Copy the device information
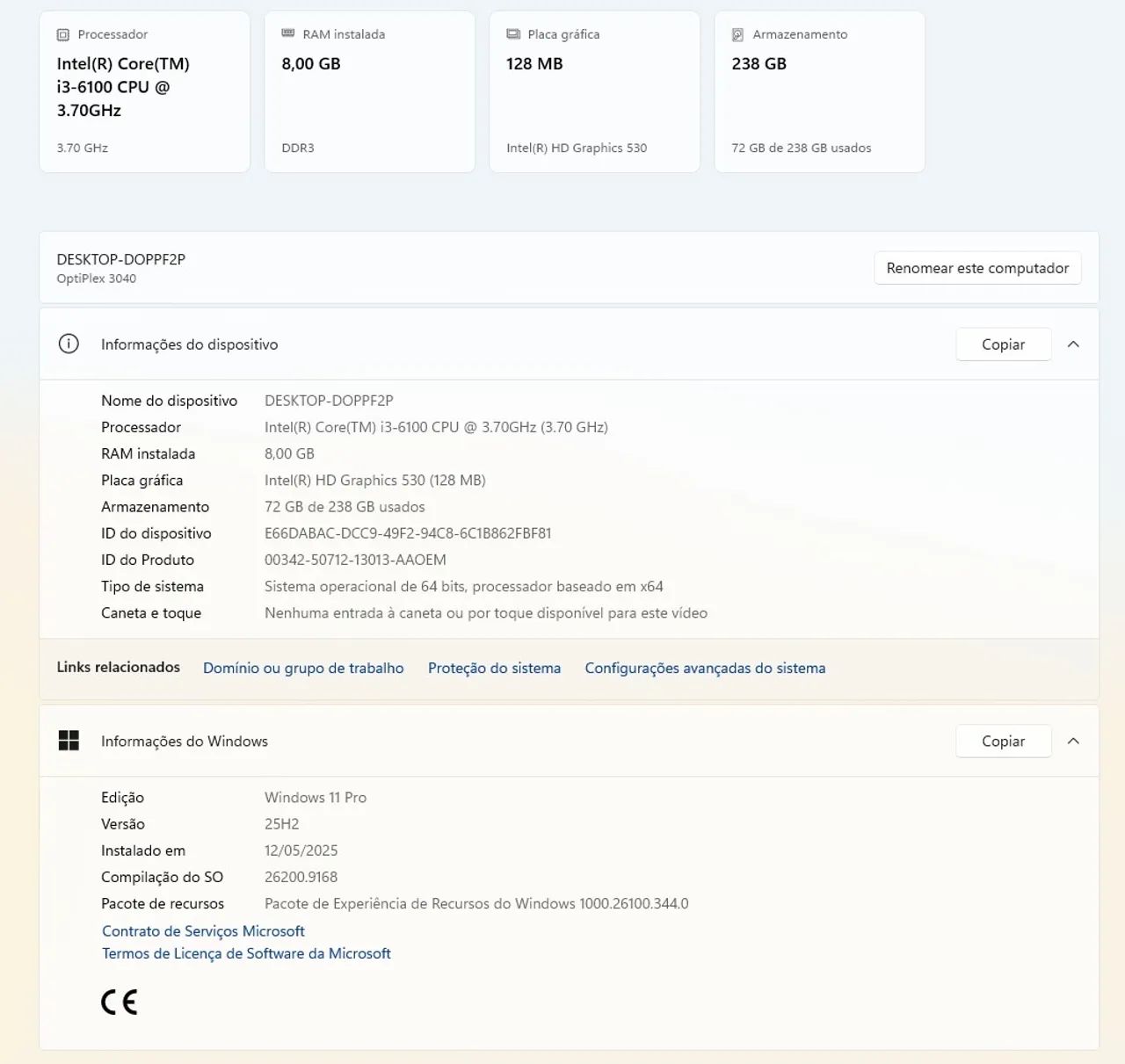This screenshot has width=1125, height=1064. pos(1003,344)
